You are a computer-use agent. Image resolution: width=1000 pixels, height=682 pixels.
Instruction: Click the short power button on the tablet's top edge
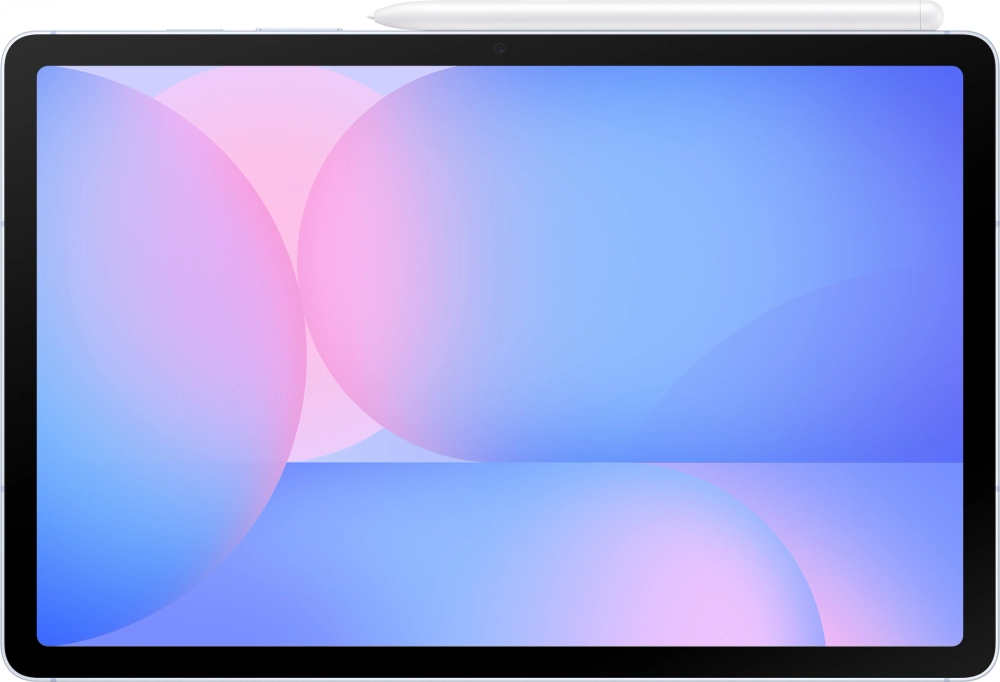coord(195,29)
